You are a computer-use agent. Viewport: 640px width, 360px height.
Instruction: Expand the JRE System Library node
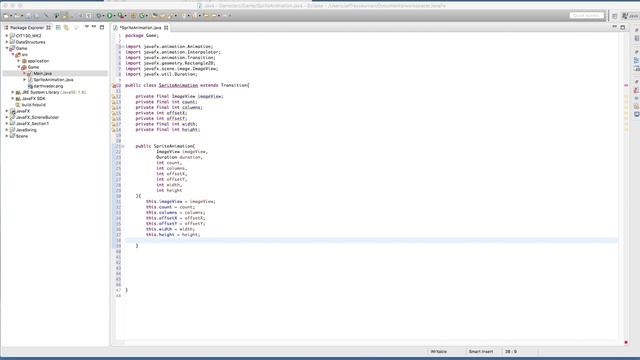13,92
